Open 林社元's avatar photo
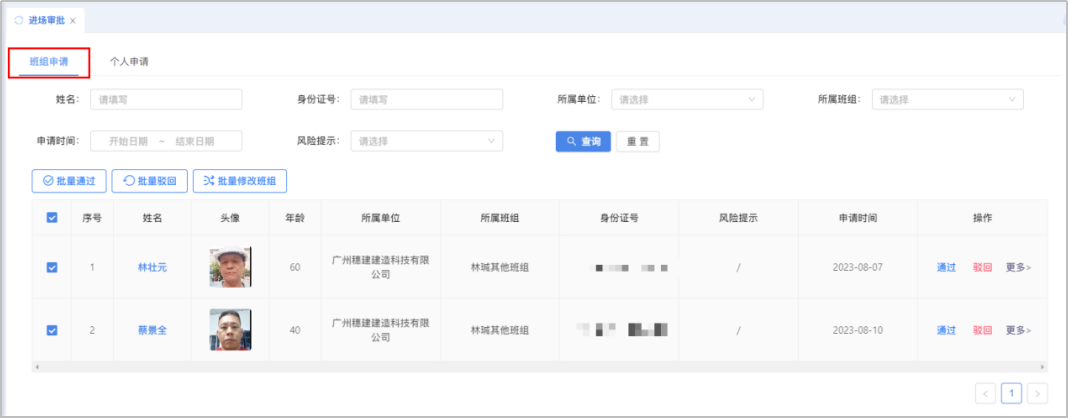Image resolution: width=1069 pixels, height=419 pixels. click(230, 267)
